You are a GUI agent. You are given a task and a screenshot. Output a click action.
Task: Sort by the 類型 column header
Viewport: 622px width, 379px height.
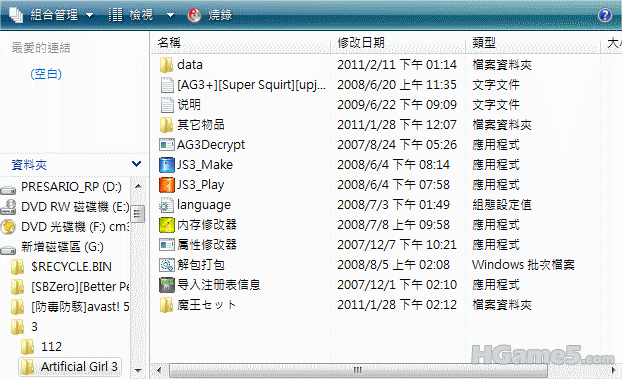pyautogui.click(x=532, y=42)
